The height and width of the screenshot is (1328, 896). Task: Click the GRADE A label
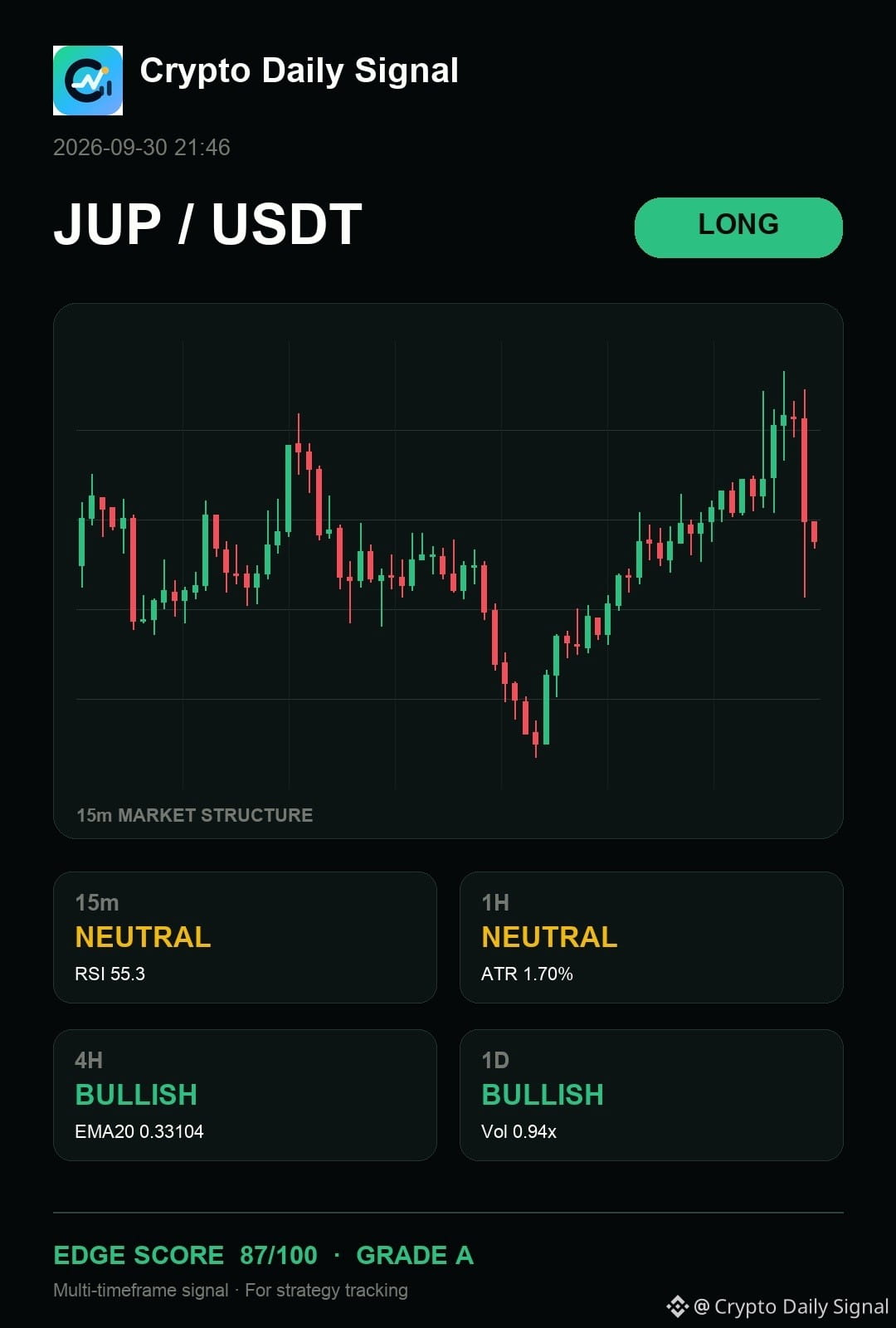coord(415,1255)
